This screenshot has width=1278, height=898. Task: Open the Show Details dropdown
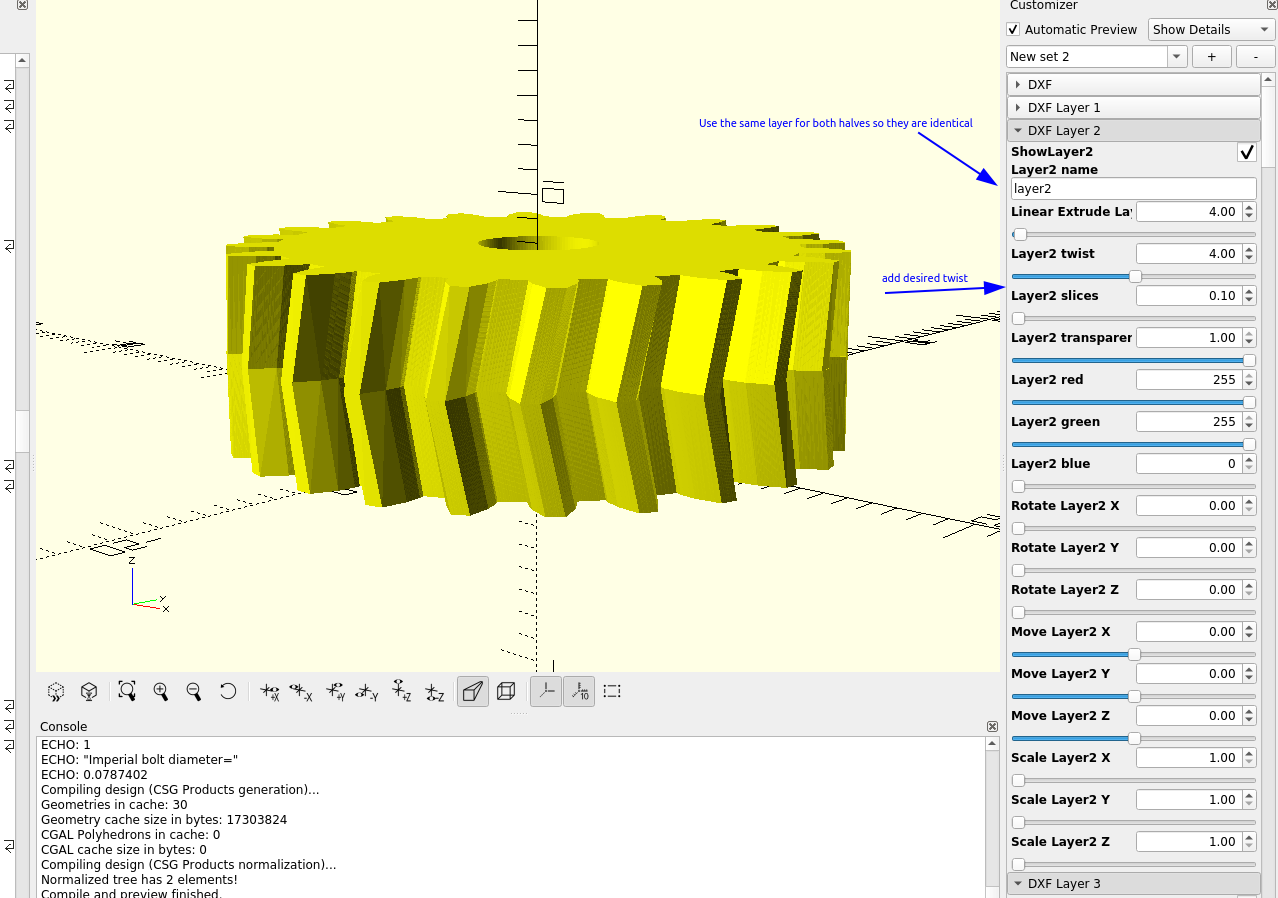1209,29
